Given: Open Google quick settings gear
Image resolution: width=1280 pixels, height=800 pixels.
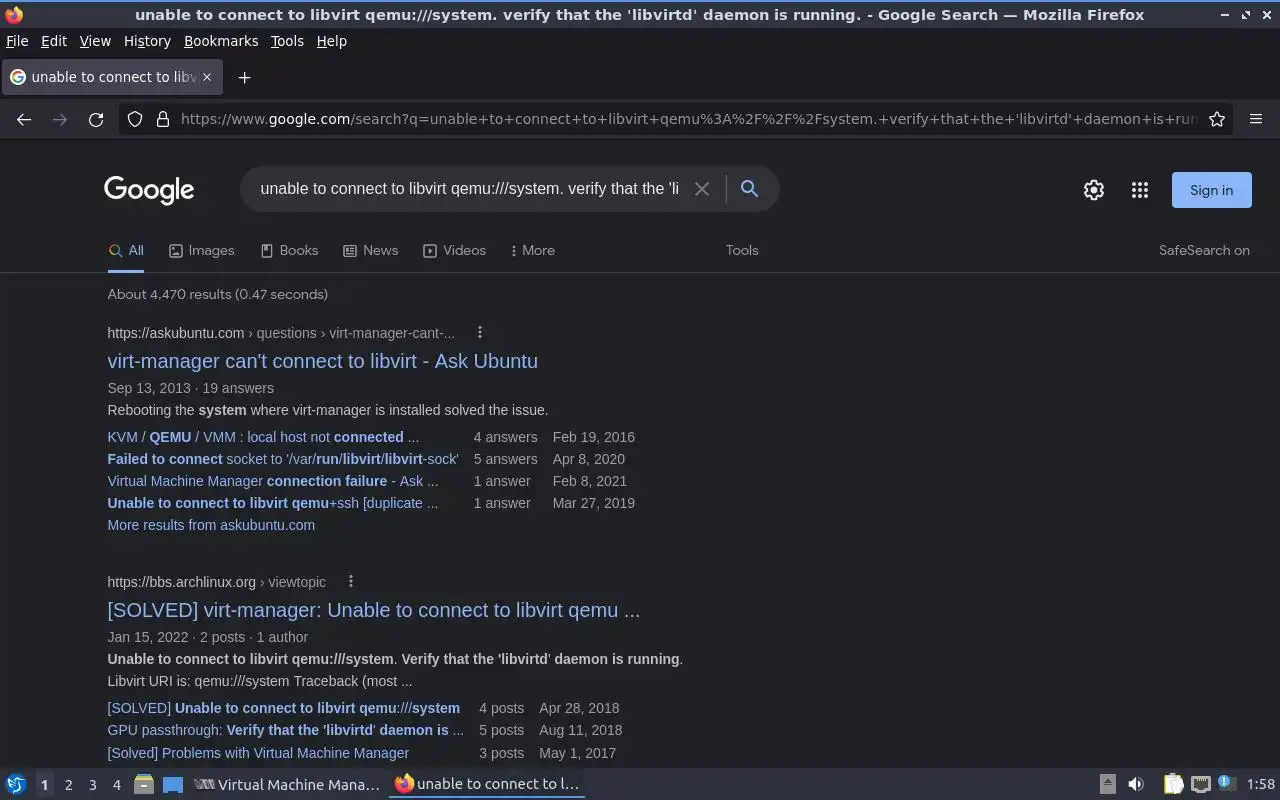Looking at the screenshot, I should tap(1094, 190).
